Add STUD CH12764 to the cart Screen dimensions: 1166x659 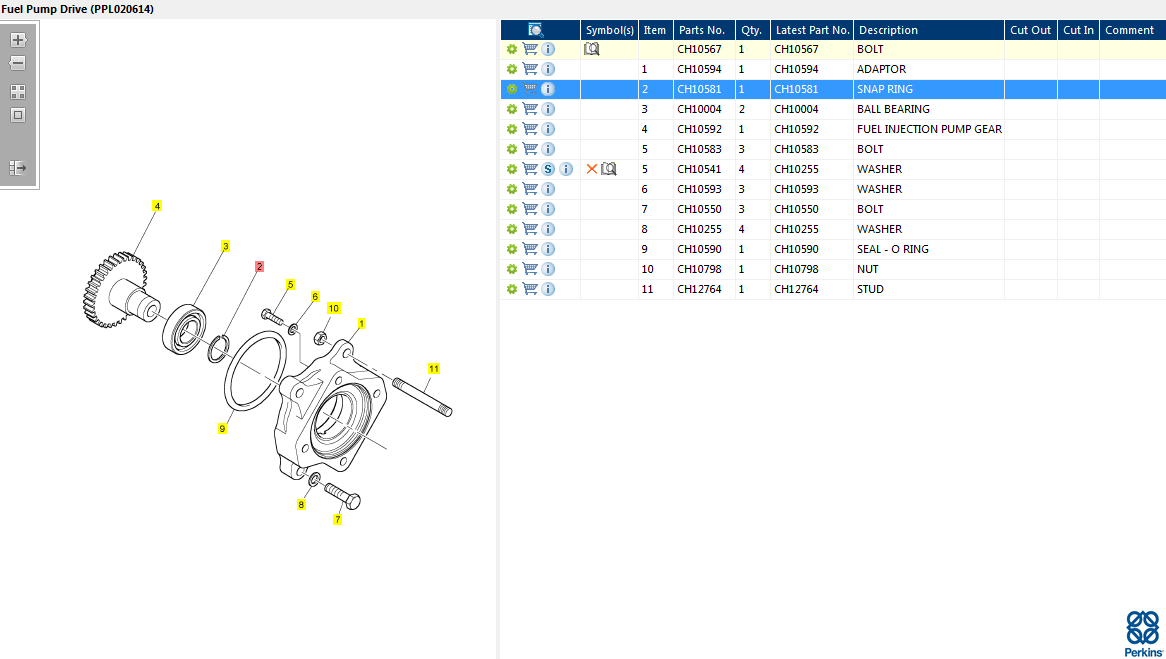point(530,289)
